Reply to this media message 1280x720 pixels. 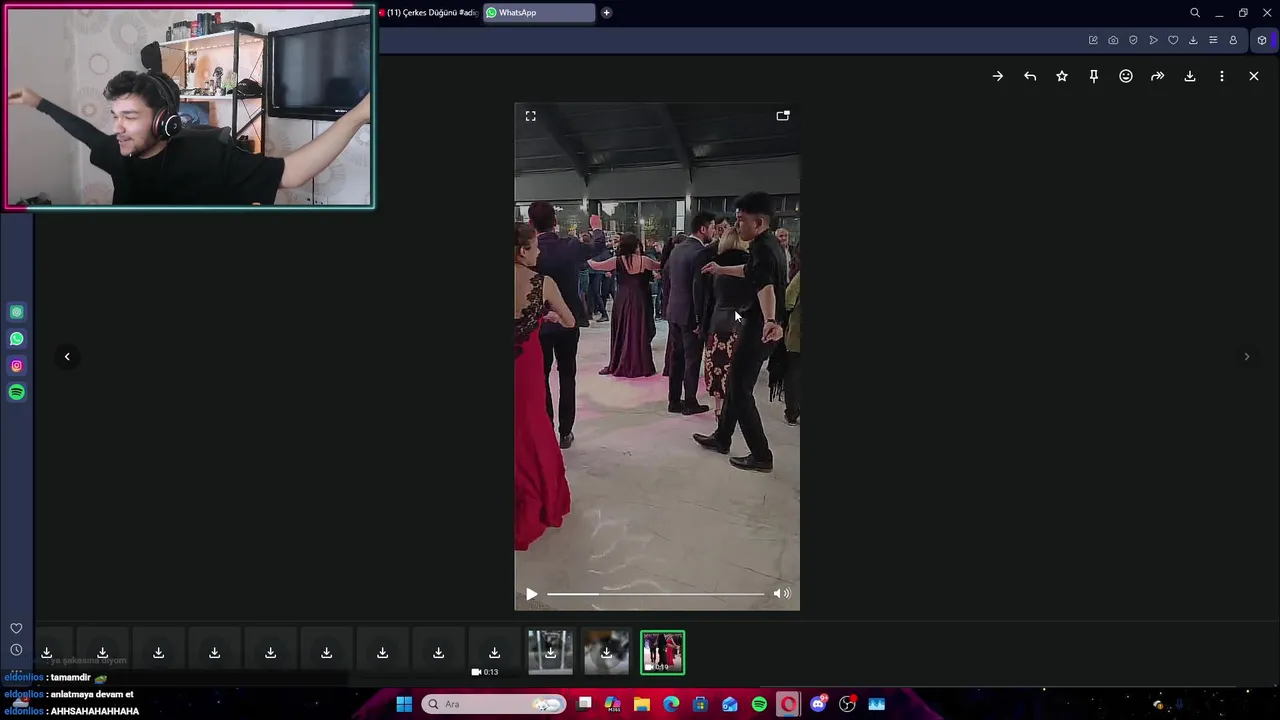coord(1030,76)
